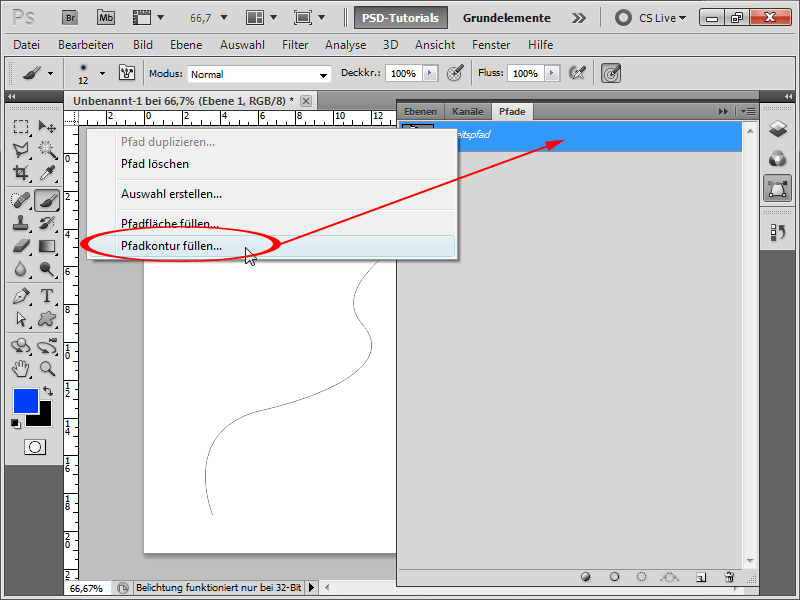Image resolution: width=800 pixels, height=600 pixels.
Task: Reset default foreground and background colors
Action: (x=16, y=423)
